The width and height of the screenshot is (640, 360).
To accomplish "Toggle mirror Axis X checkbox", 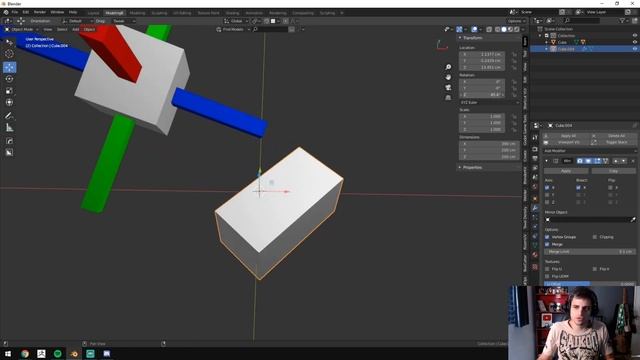I will [547, 188].
